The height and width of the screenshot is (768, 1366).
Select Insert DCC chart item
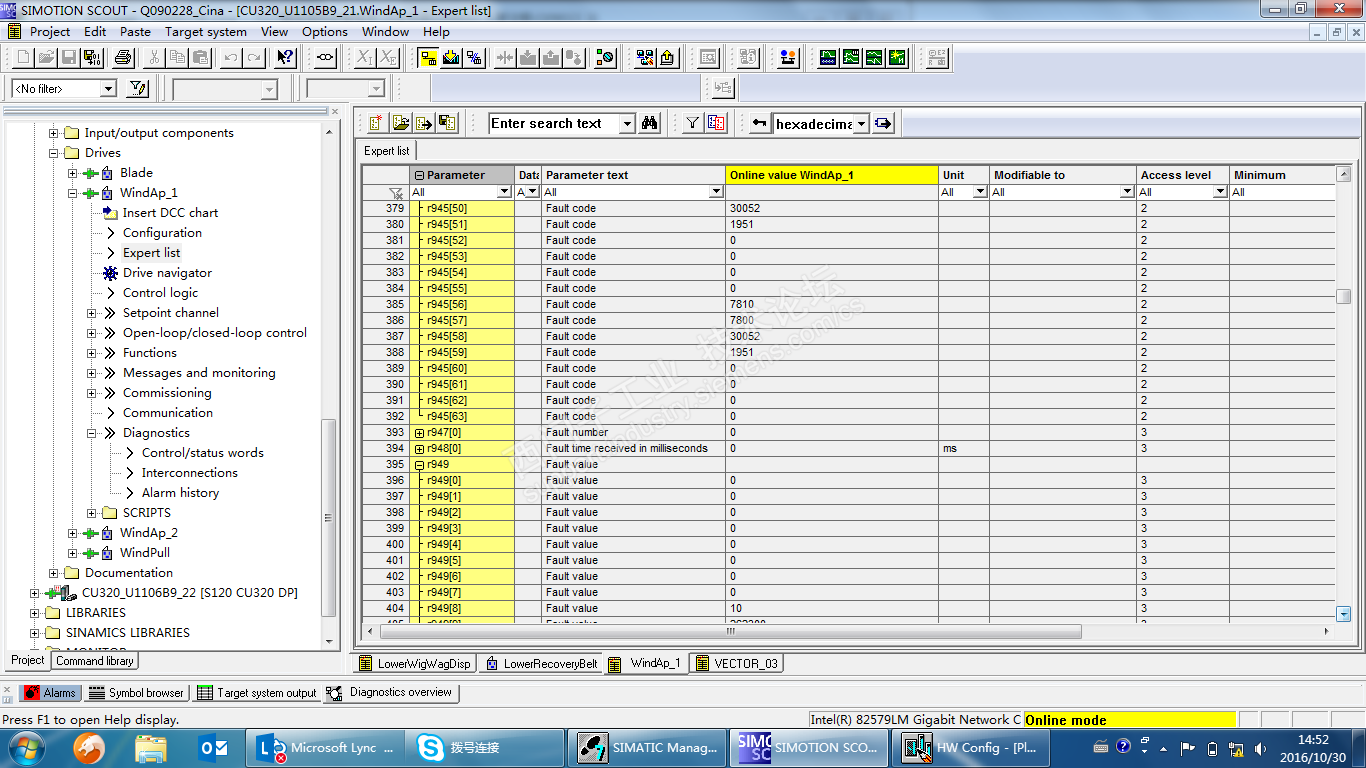(x=170, y=213)
